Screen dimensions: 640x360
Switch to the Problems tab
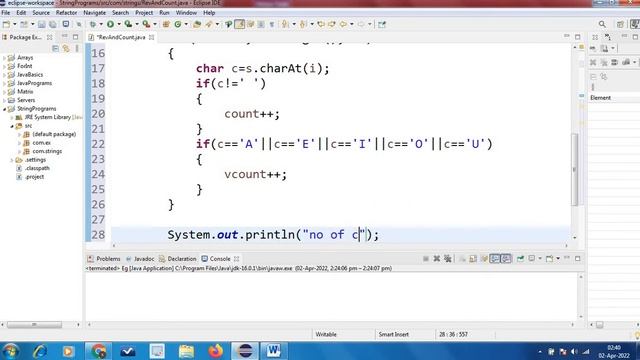104,259
